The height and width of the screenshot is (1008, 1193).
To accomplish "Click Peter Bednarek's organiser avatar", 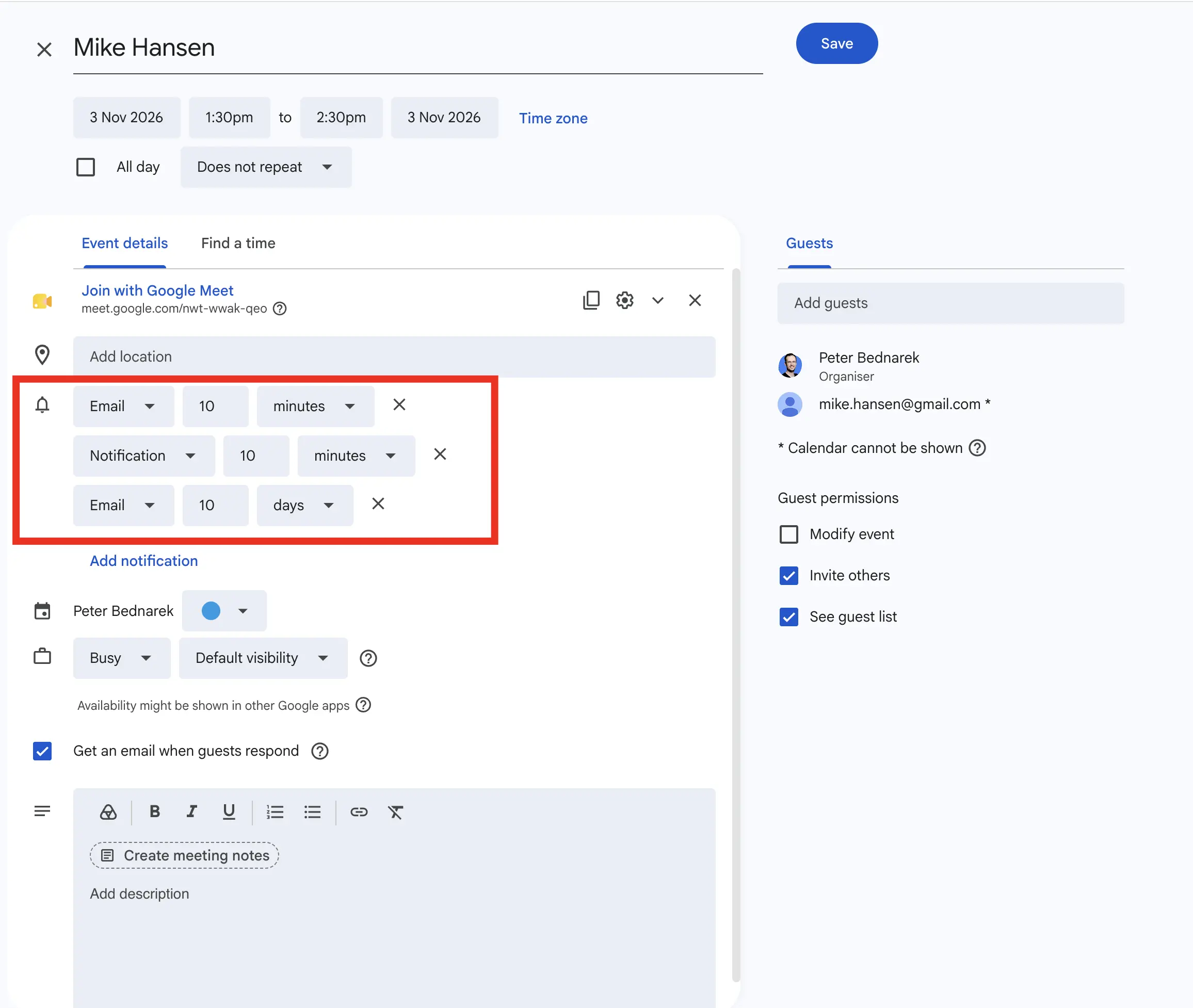I will tap(790, 365).
